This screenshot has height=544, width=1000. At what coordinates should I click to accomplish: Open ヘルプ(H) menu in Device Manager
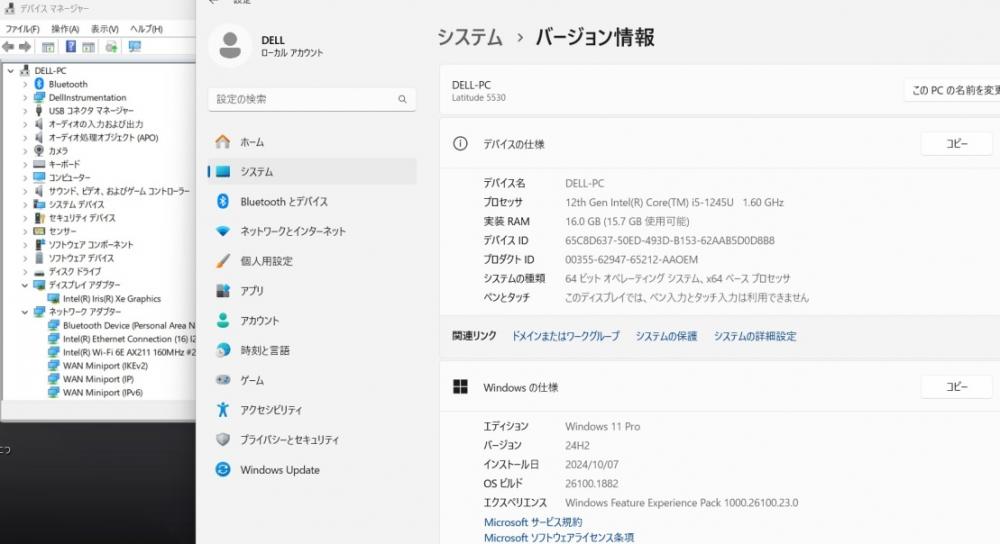pos(146,29)
